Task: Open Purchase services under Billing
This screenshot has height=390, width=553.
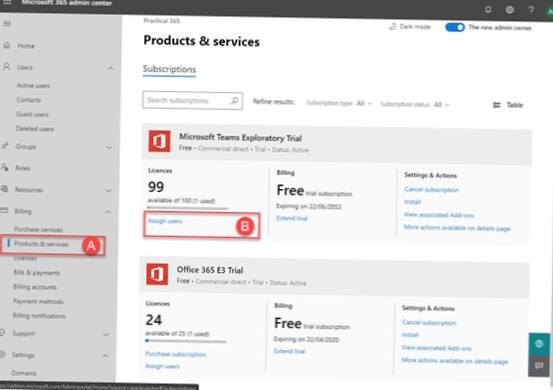Action: tap(38, 230)
